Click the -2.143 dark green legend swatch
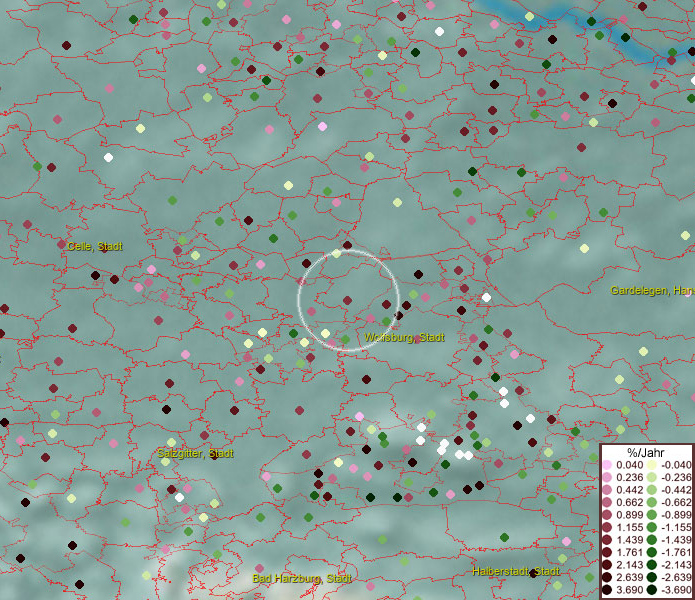 tap(652, 565)
